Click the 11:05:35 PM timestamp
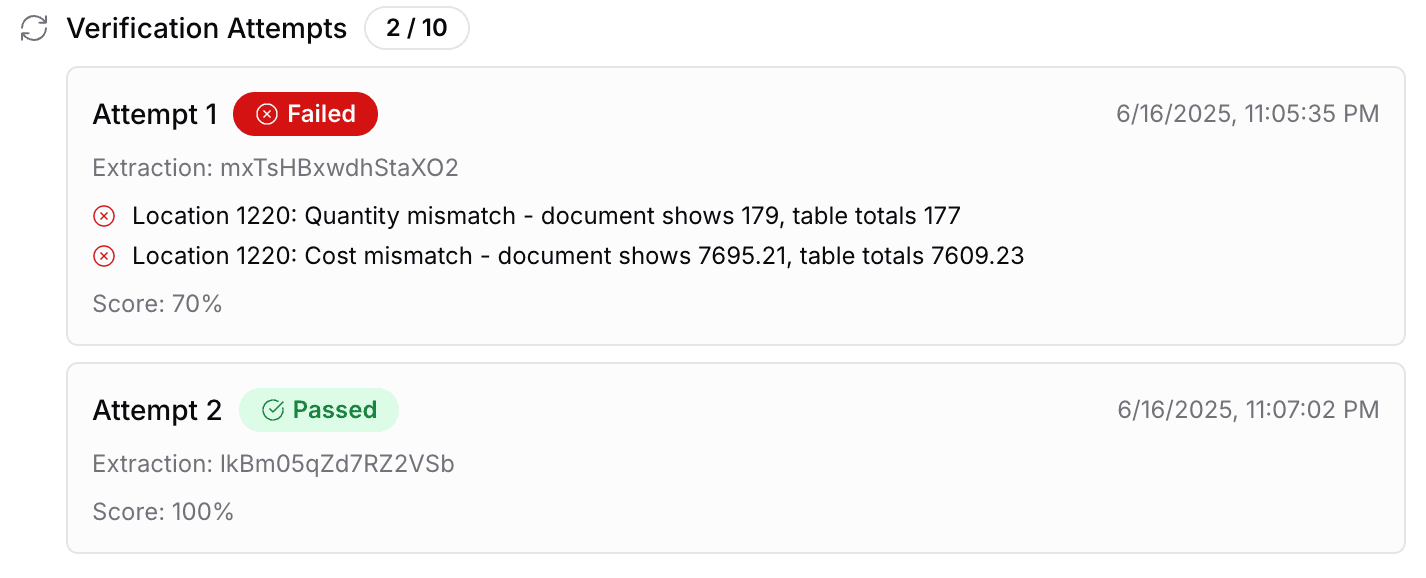Screen dimensions: 1426x578 coord(1312,114)
